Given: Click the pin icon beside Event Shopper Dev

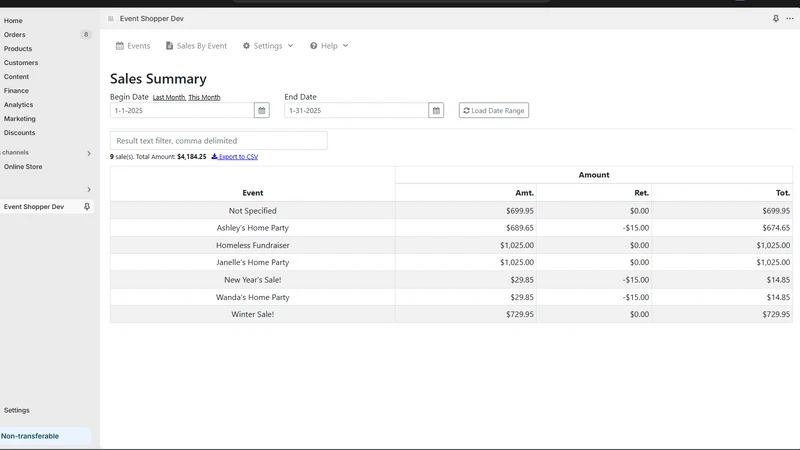Looking at the screenshot, I should (87, 207).
